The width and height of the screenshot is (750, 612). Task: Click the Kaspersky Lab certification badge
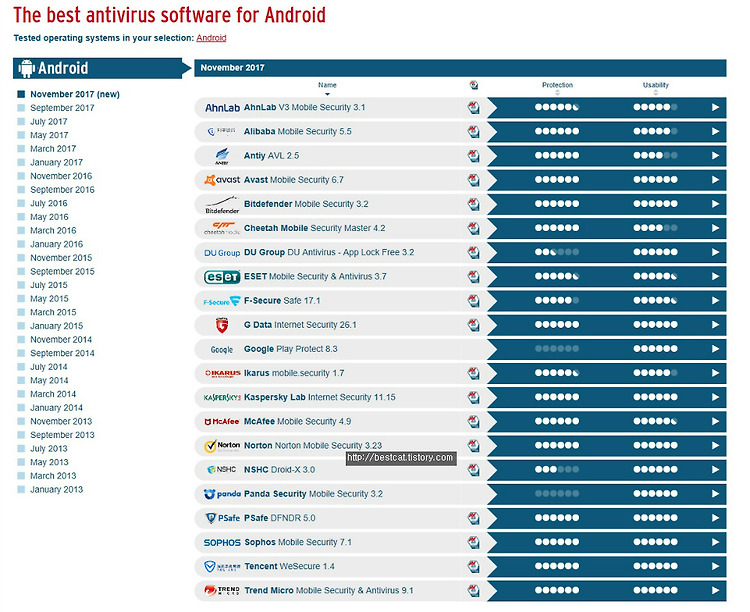point(474,397)
